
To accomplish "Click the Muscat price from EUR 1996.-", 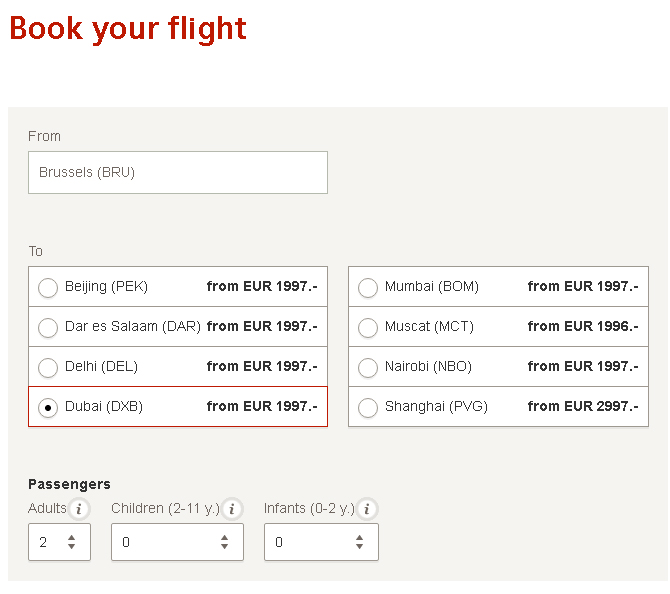I will (x=582, y=327).
